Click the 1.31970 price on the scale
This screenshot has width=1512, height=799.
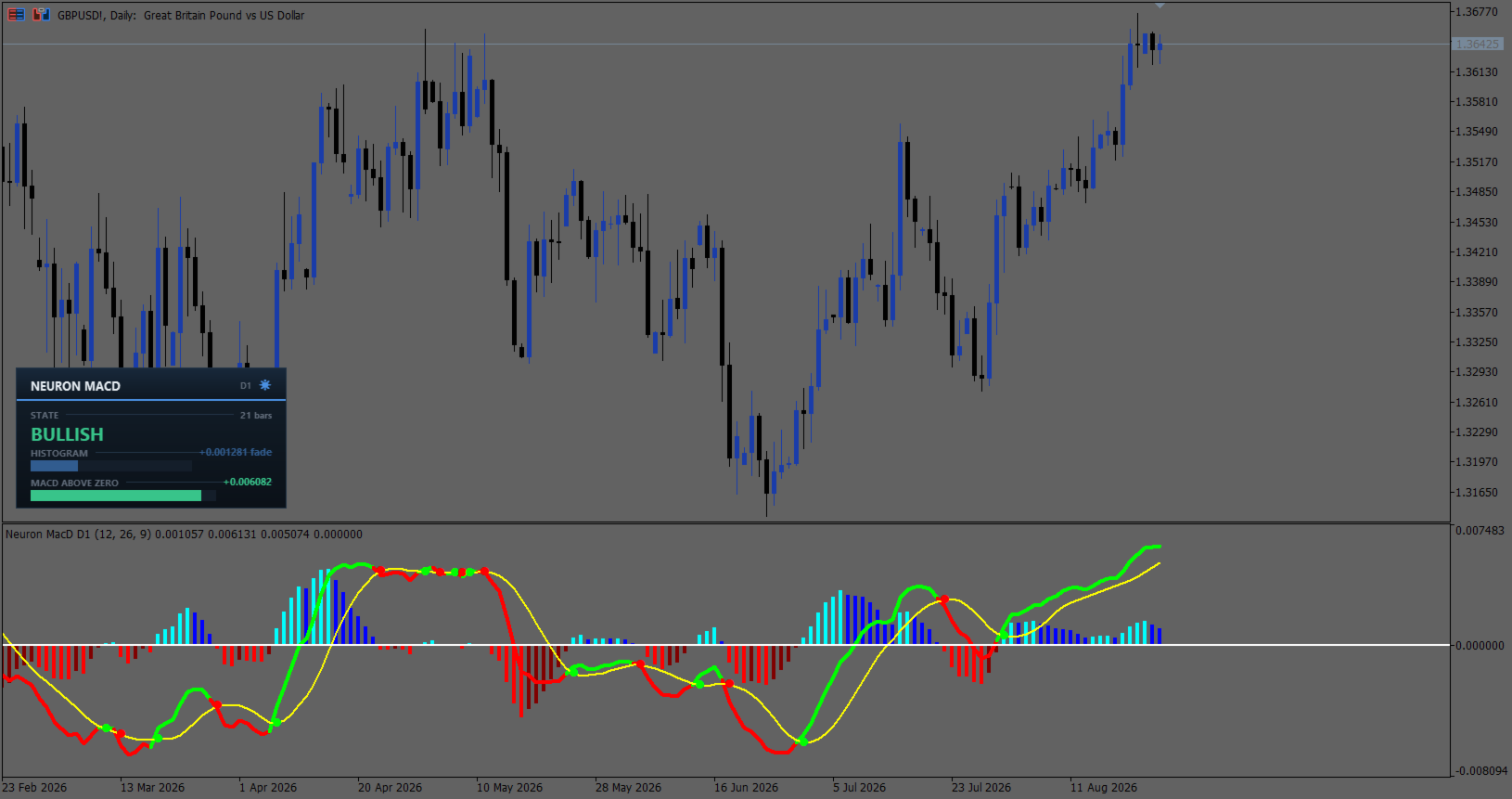(x=1478, y=462)
